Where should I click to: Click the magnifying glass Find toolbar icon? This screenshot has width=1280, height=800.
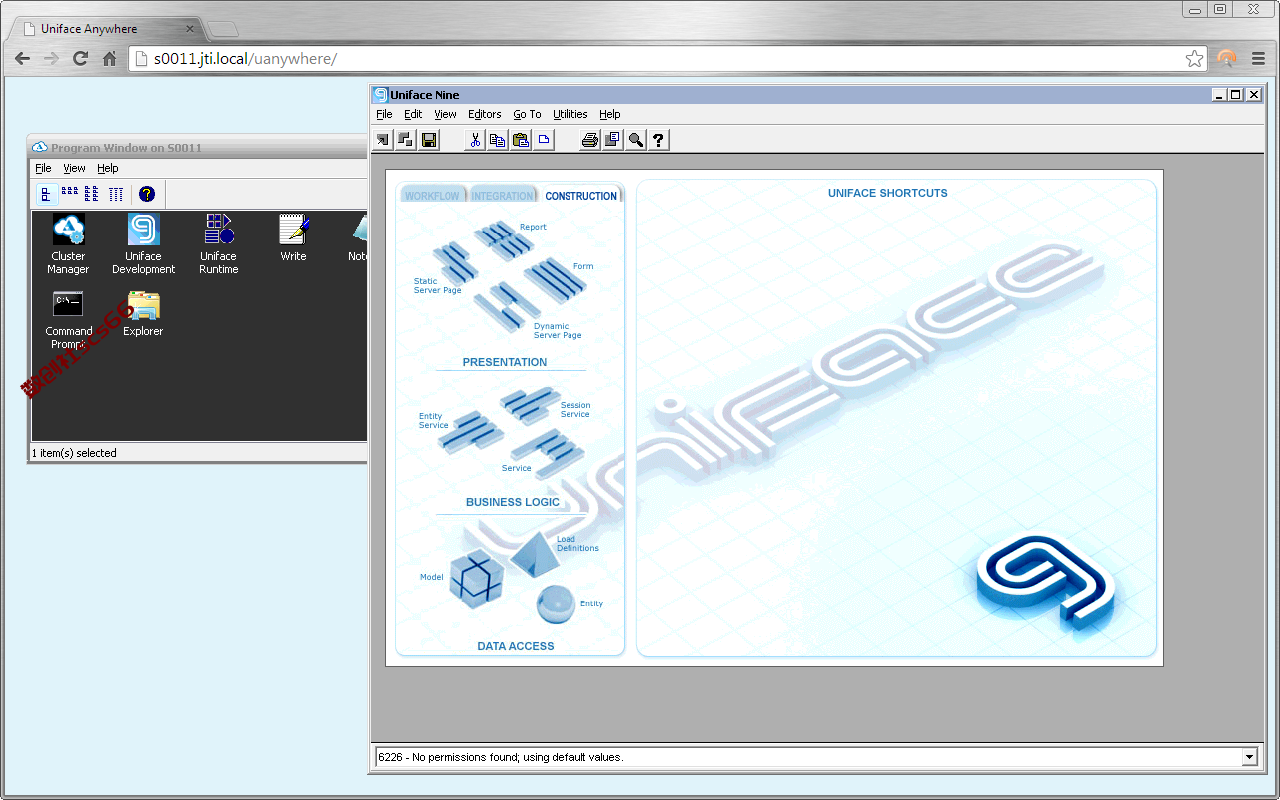click(x=636, y=140)
